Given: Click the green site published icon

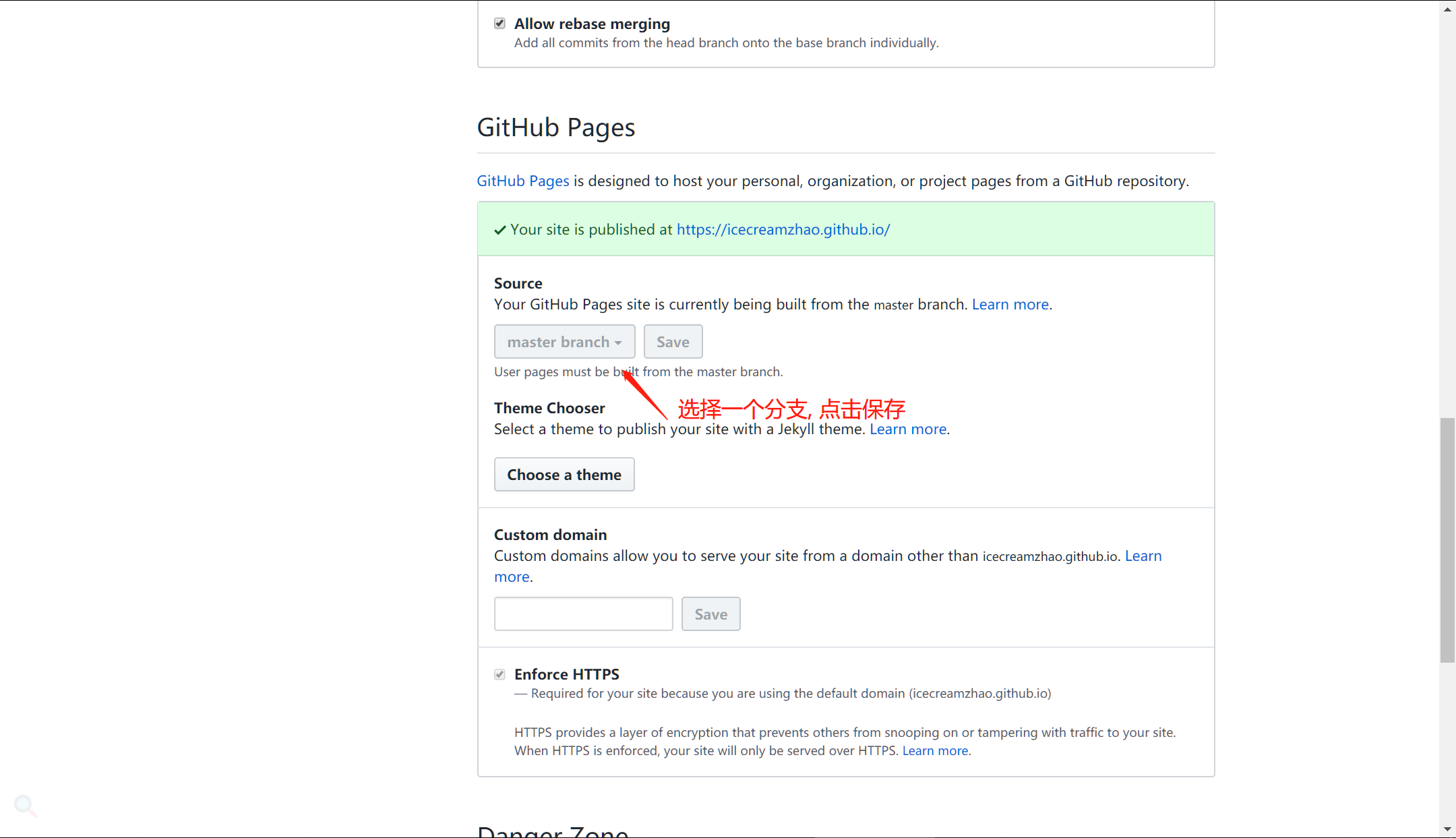Looking at the screenshot, I should click(499, 229).
